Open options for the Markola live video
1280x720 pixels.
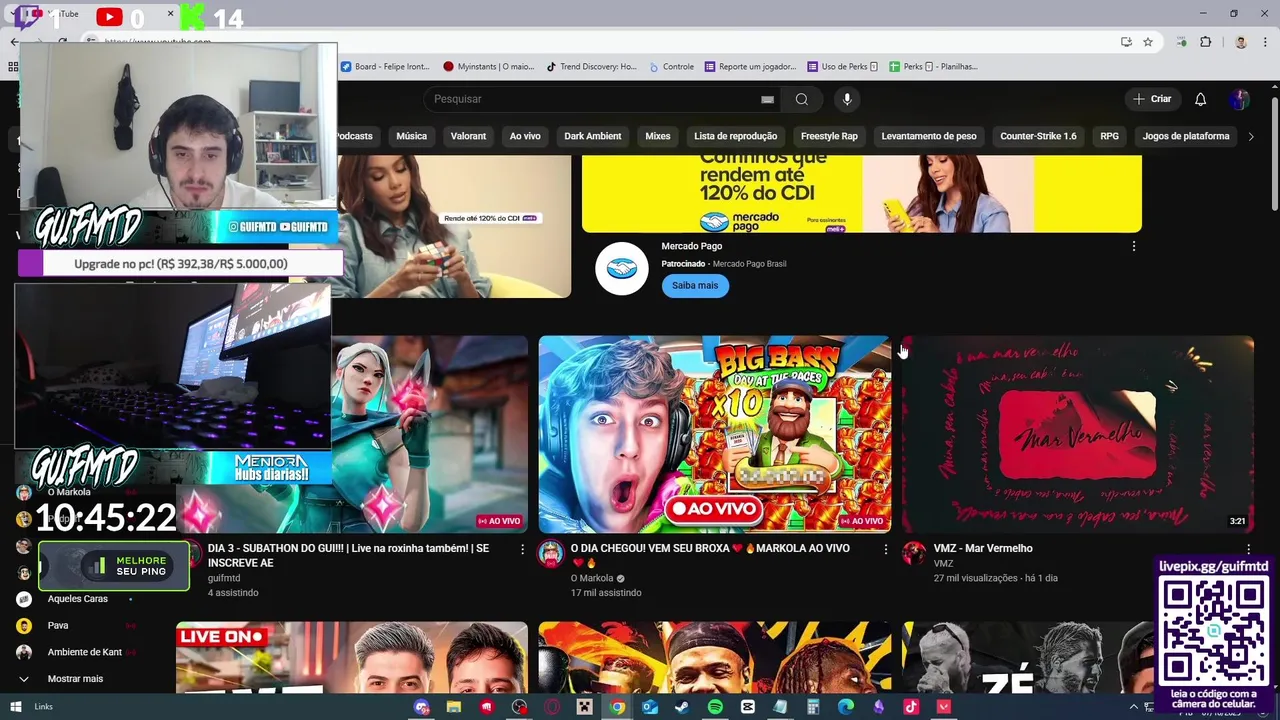(885, 549)
